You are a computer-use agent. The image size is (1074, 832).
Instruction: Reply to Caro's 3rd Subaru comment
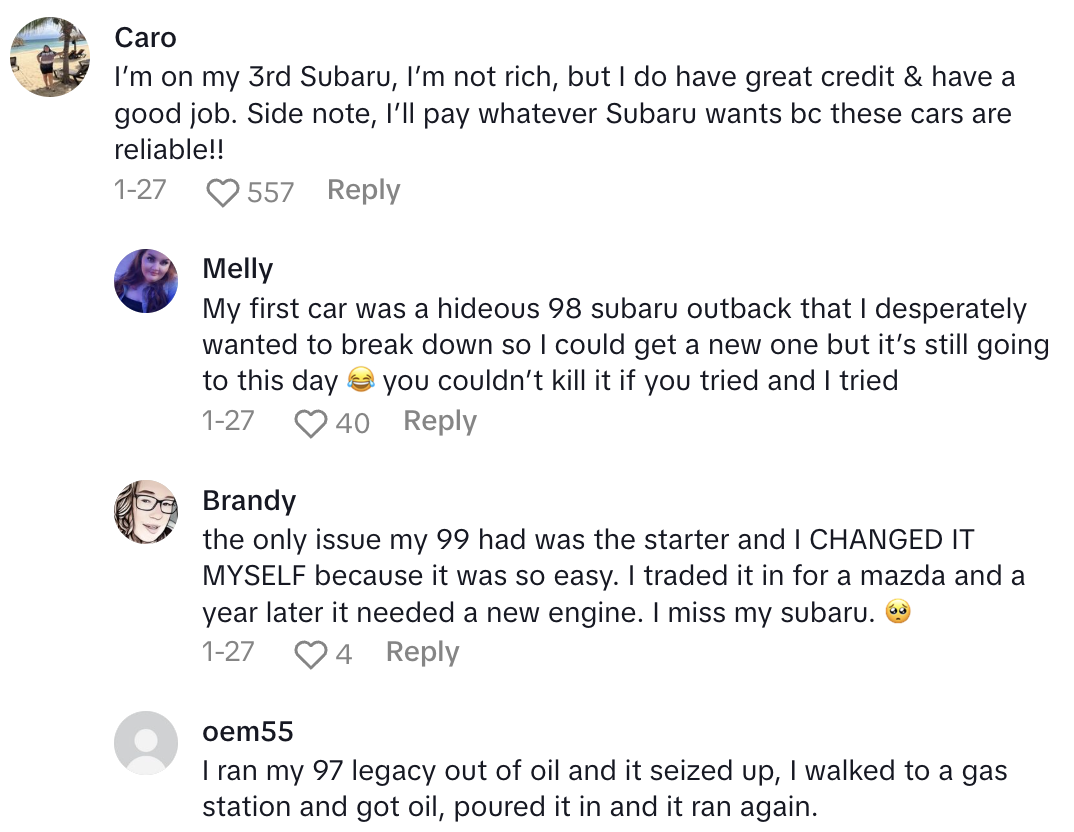tap(363, 190)
